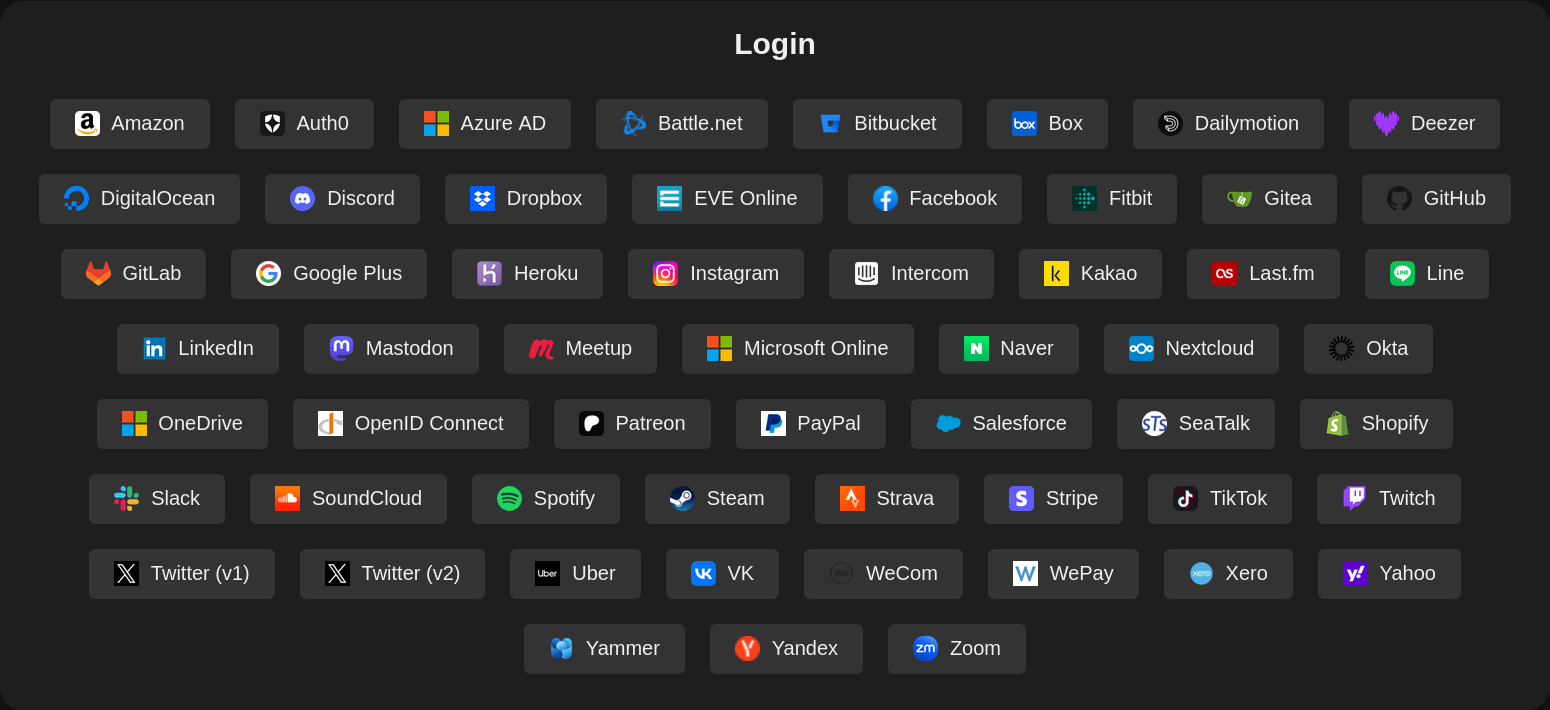Screen dimensions: 1550x710
Task: Choose Meetup as login provider
Action: click(x=580, y=349)
